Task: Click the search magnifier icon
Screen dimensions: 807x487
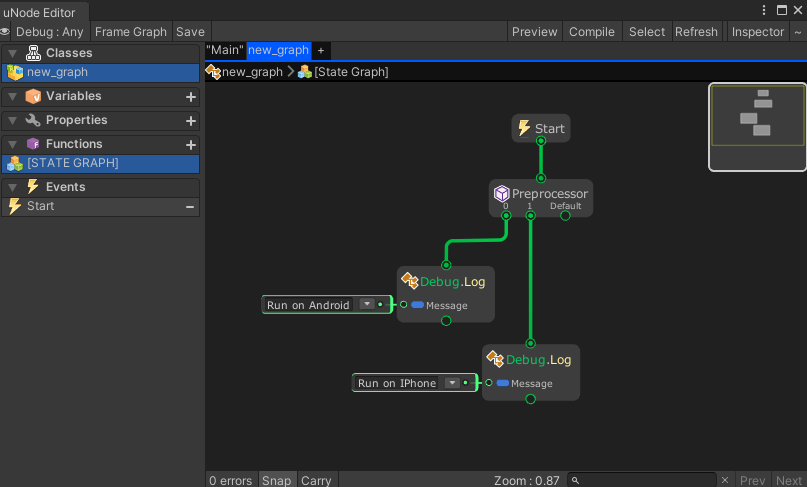Action: (x=575, y=480)
